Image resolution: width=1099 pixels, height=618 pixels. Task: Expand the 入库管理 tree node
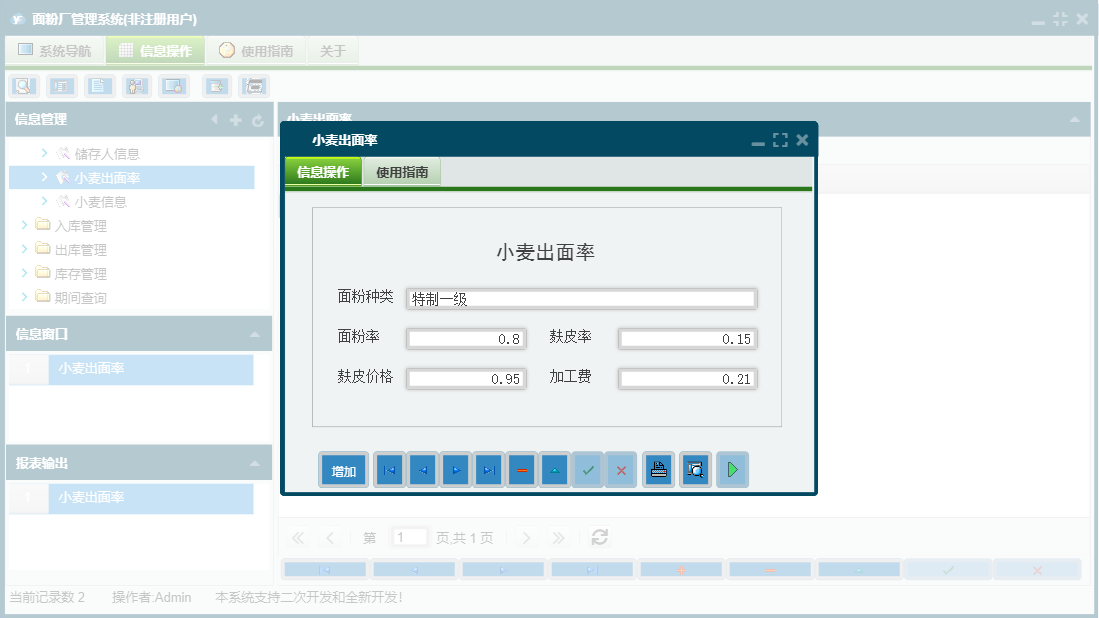pyautogui.click(x=25, y=225)
